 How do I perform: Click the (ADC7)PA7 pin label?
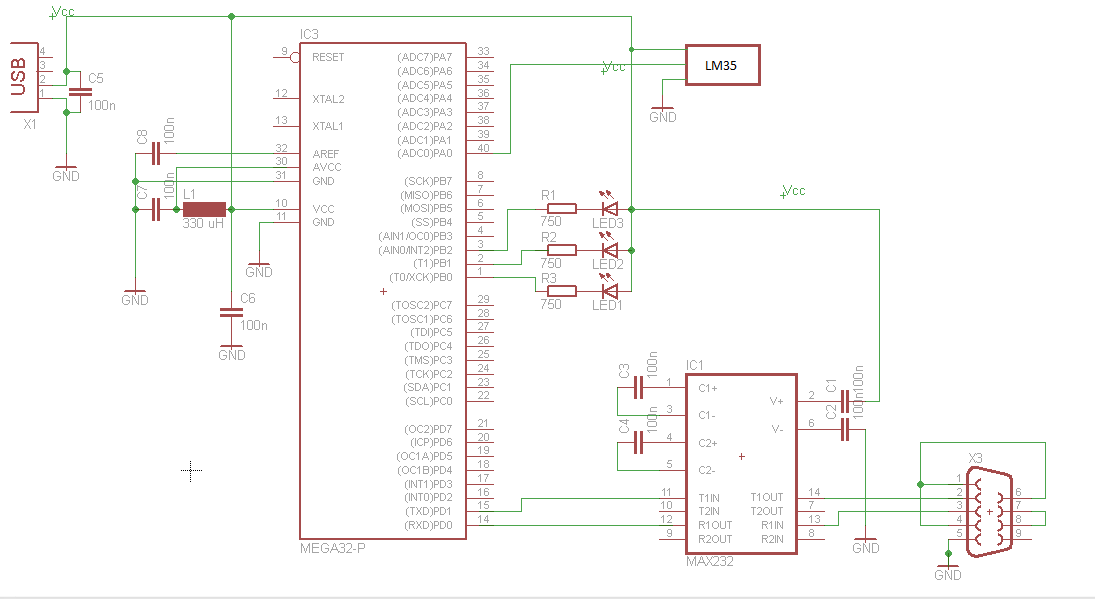point(425,57)
